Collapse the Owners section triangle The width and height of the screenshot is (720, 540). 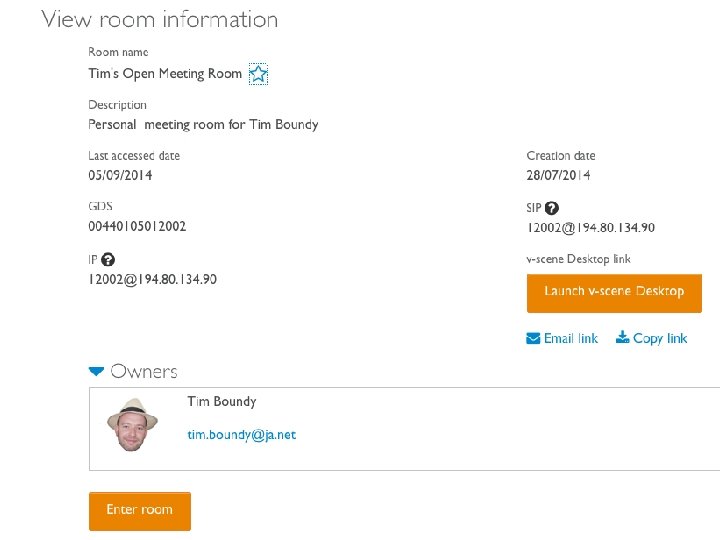96,372
